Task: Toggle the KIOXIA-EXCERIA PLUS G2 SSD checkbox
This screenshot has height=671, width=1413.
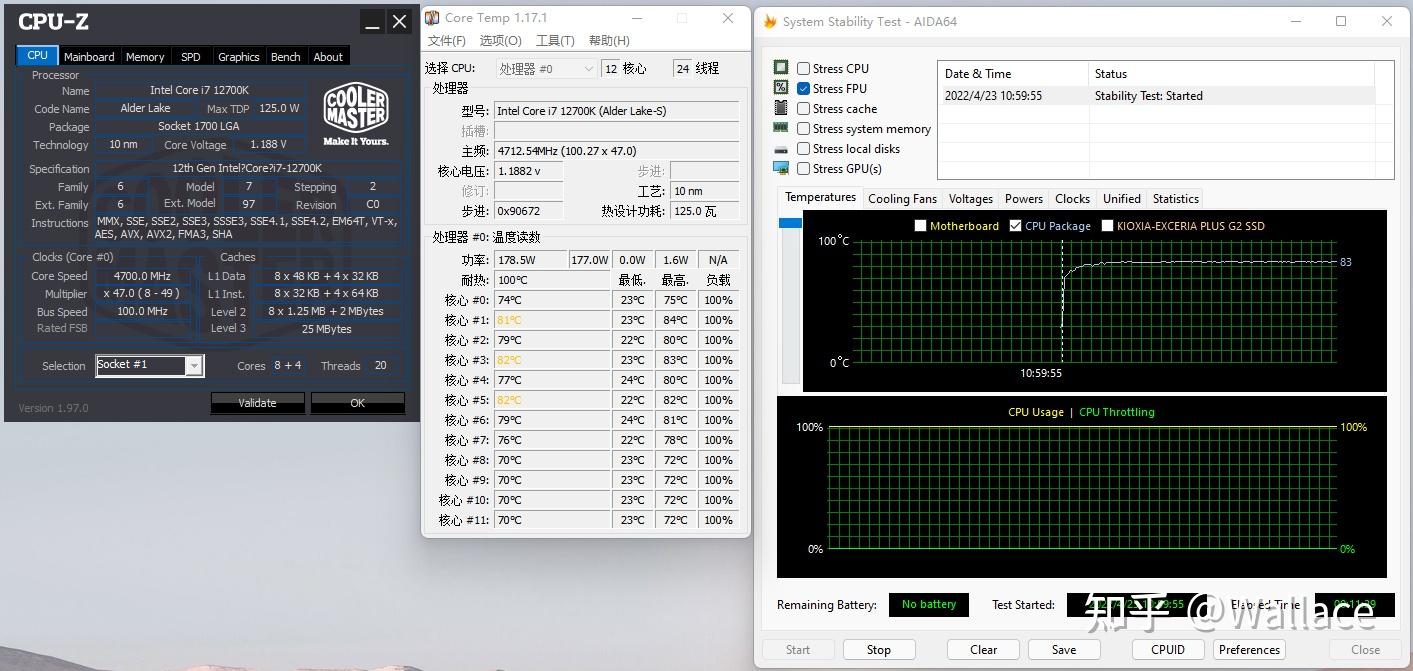Action: [x=1107, y=226]
